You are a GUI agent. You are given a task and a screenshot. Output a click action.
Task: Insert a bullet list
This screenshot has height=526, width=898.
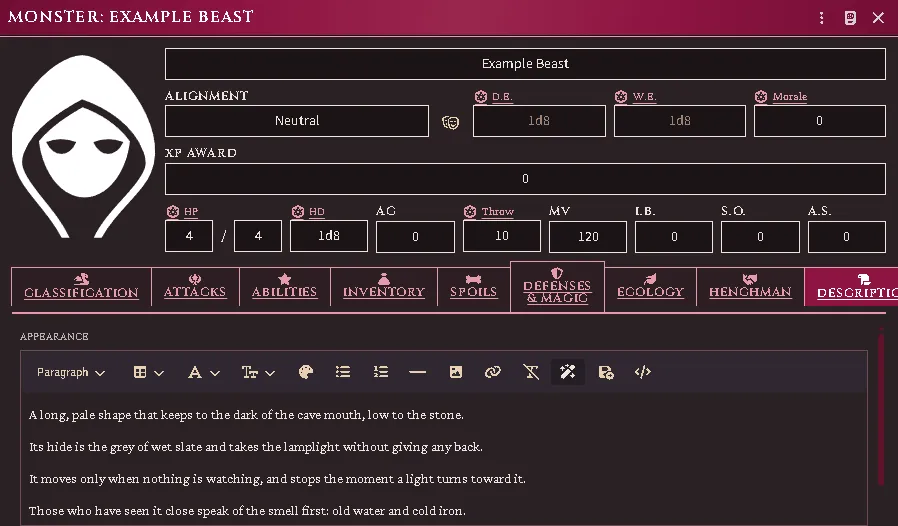(343, 372)
